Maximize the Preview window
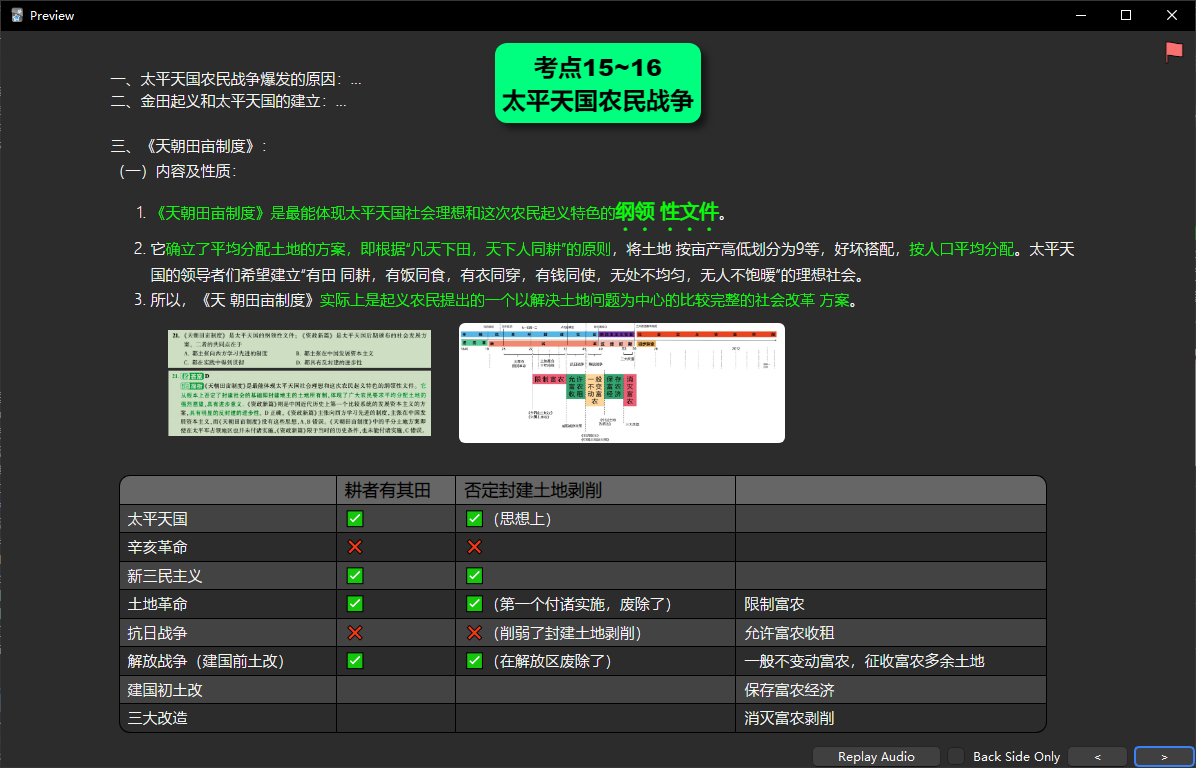This screenshot has width=1196, height=768. pyautogui.click(x=1126, y=15)
